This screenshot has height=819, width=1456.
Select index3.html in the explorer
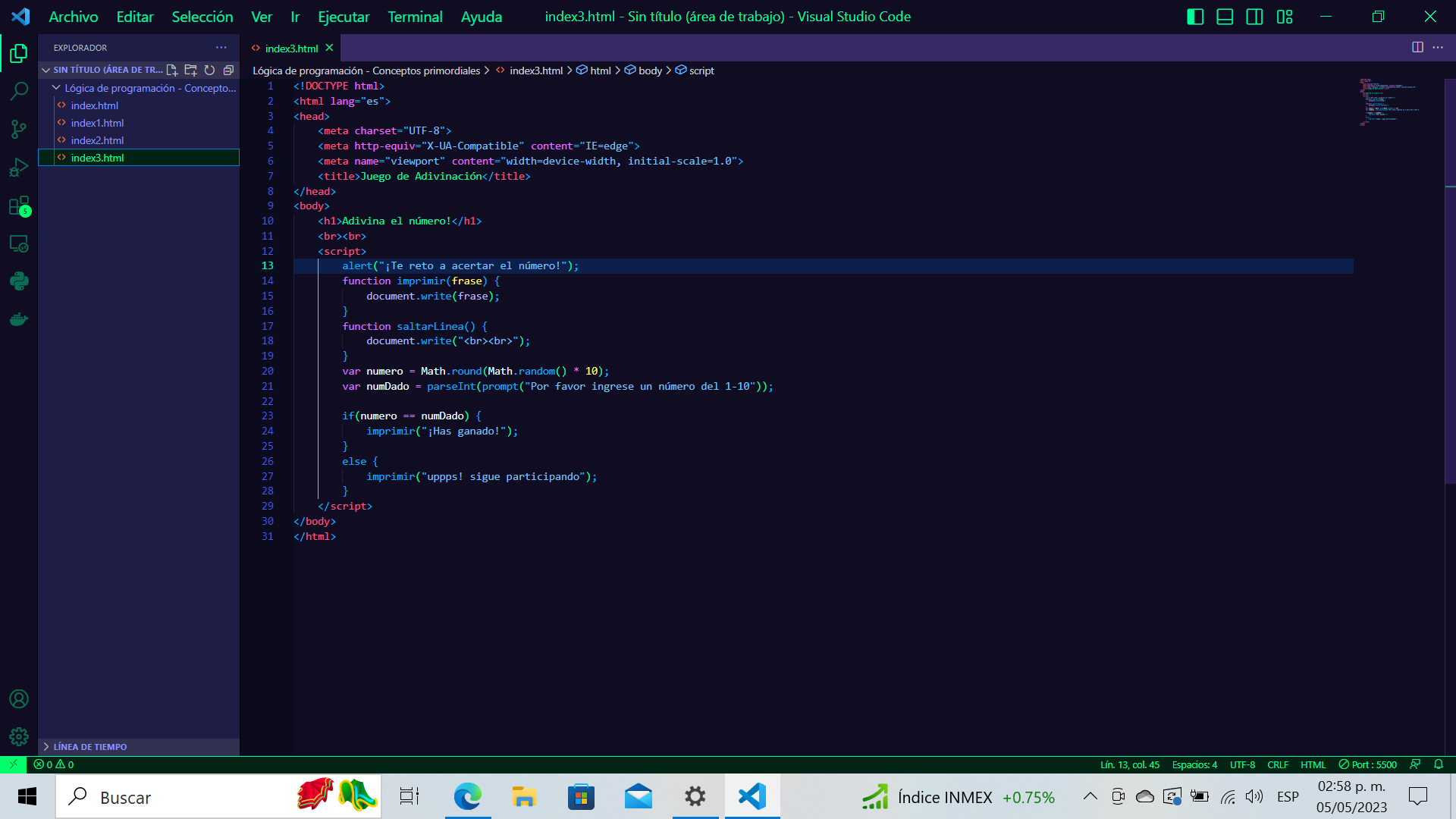(x=139, y=158)
